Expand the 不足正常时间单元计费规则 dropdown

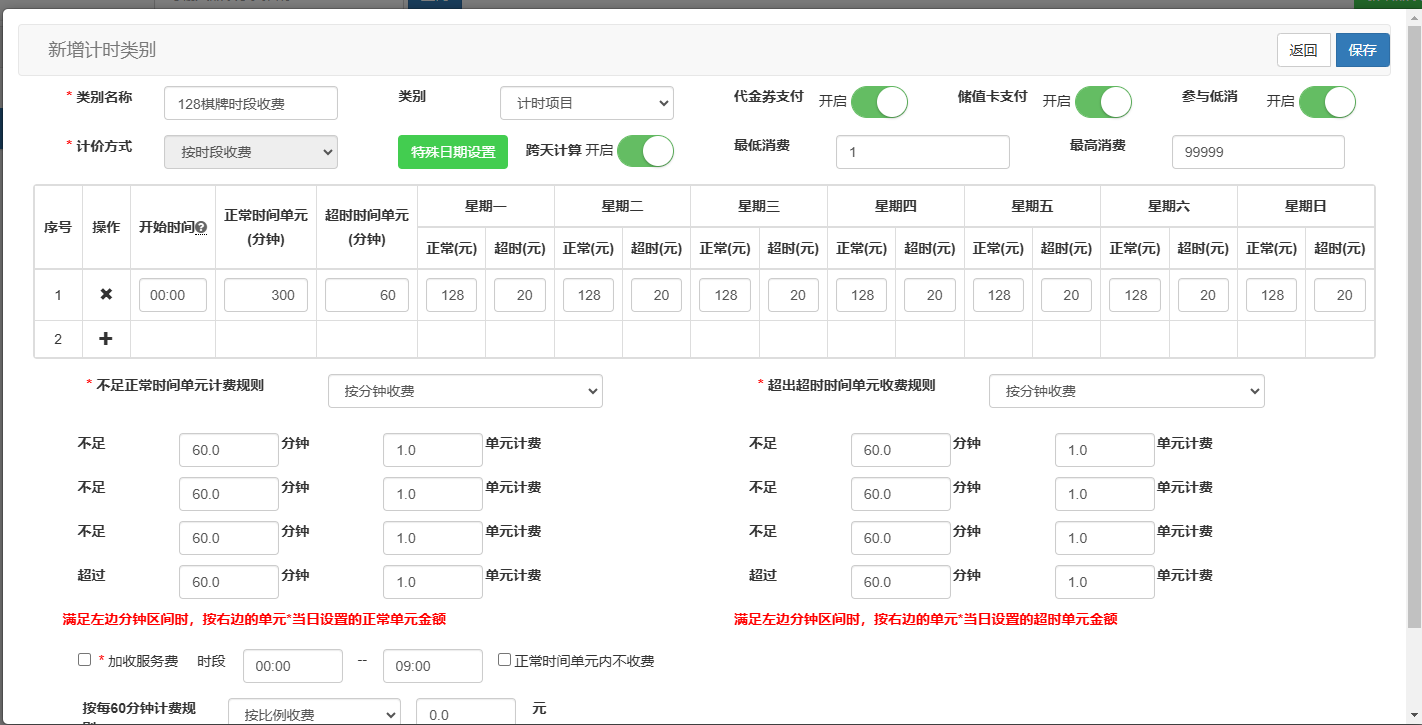tap(465, 391)
